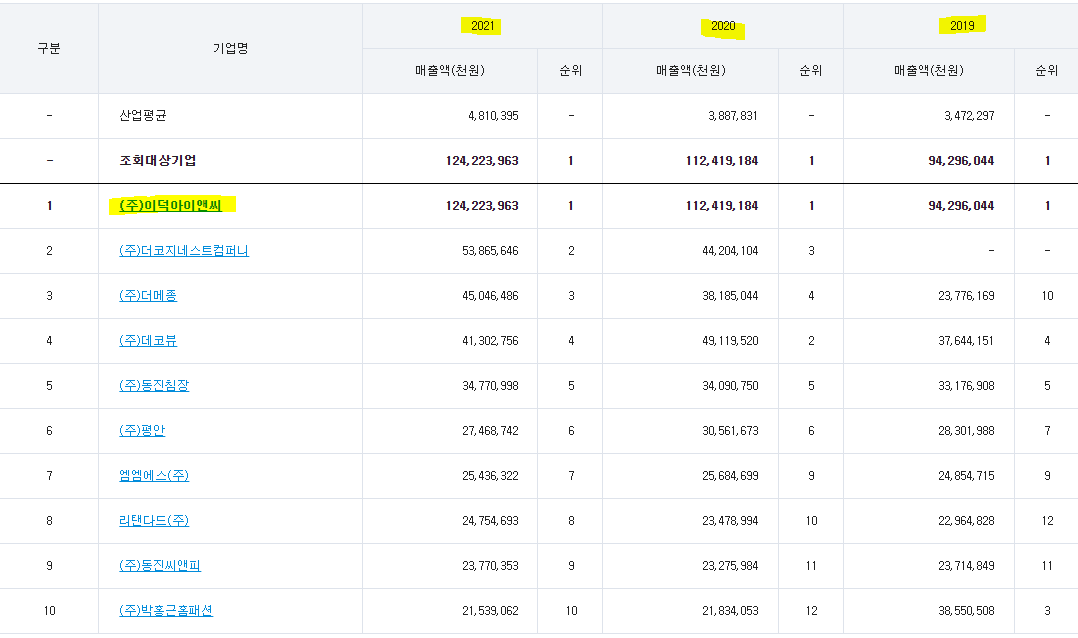Select the 산업평균 row label
This screenshot has height=638, width=1078.
pos(142,116)
